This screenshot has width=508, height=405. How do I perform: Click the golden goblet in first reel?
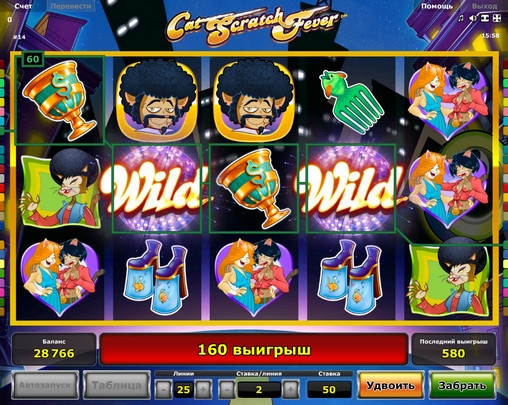pos(60,100)
